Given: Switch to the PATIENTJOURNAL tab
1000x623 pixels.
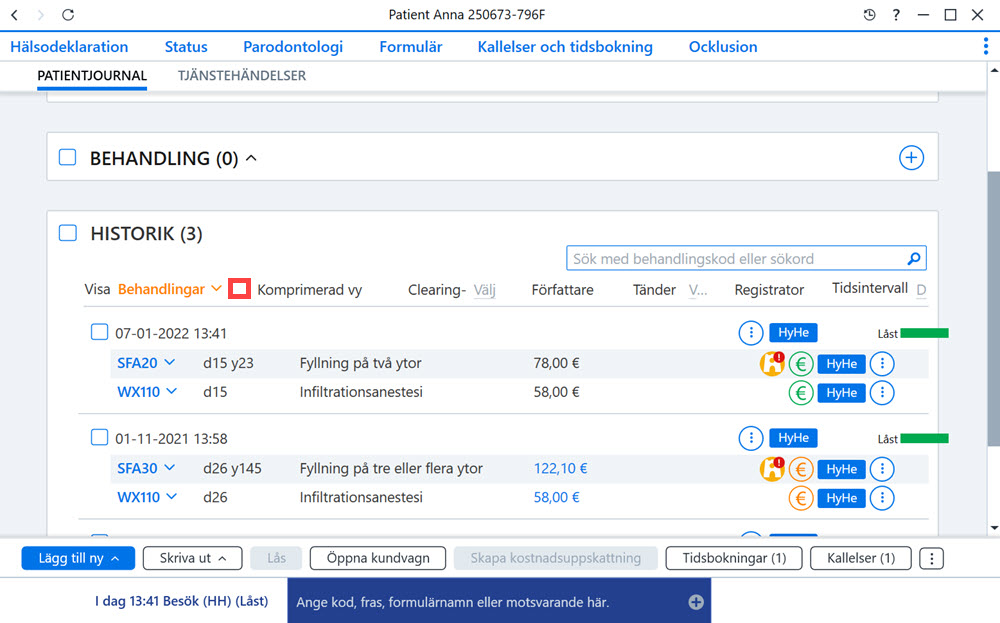Looking at the screenshot, I should coord(92,75).
